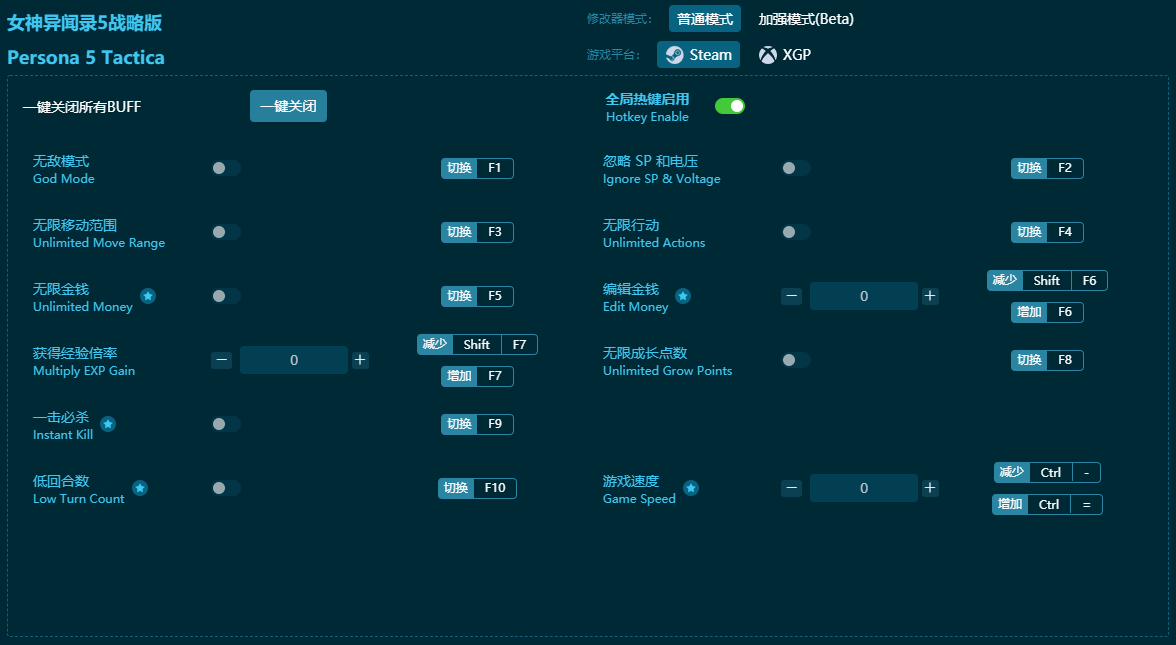
Task: Click the F10 hotkey for Low Turn Count
Action: (x=477, y=488)
